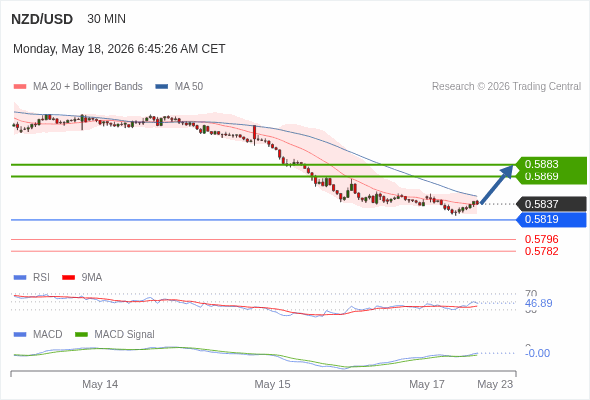590x400 pixels.
Task: Select the 0.5782 red support label
Action: (541, 251)
